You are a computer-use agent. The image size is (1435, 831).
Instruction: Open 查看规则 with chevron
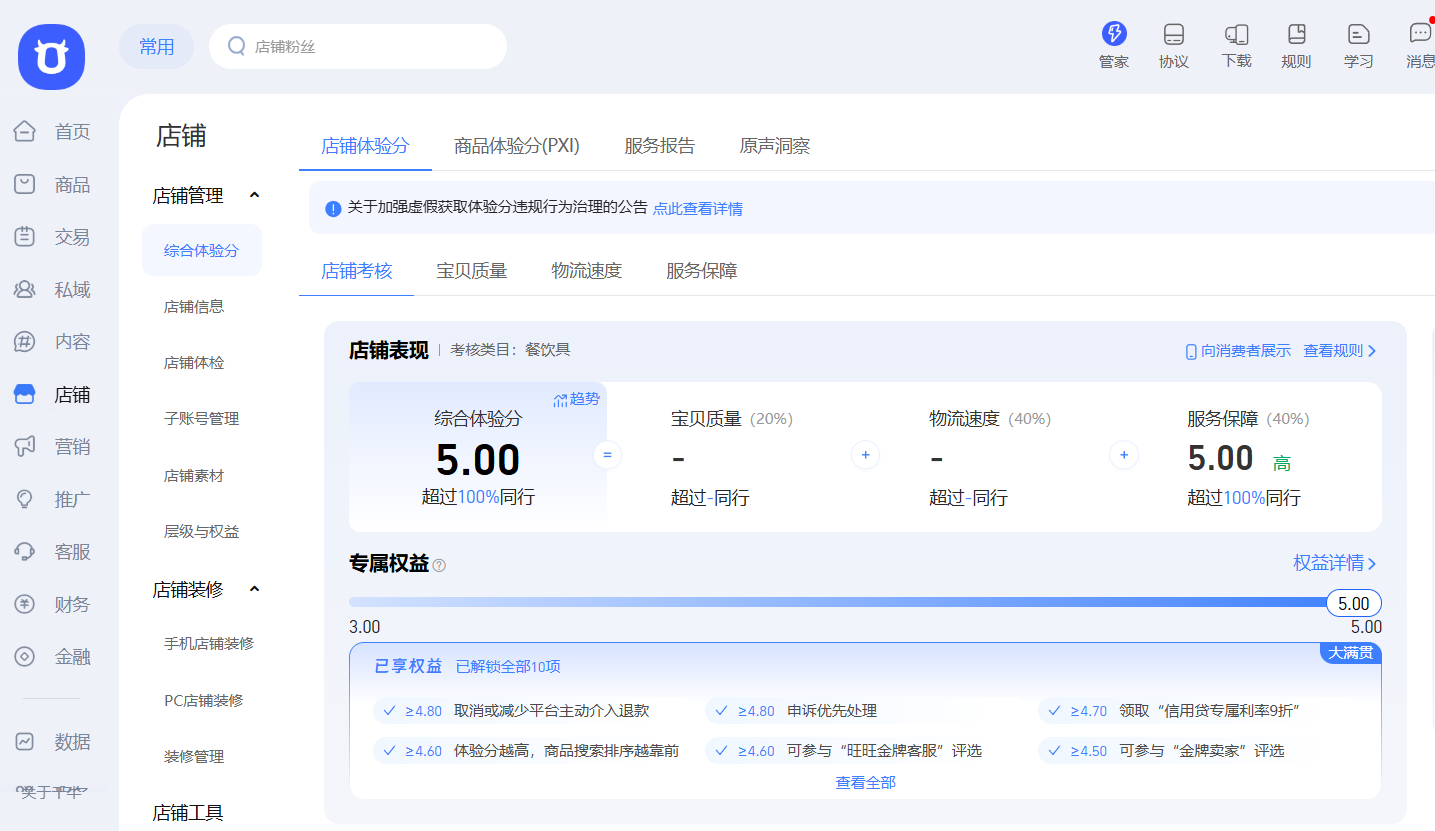point(1340,351)
